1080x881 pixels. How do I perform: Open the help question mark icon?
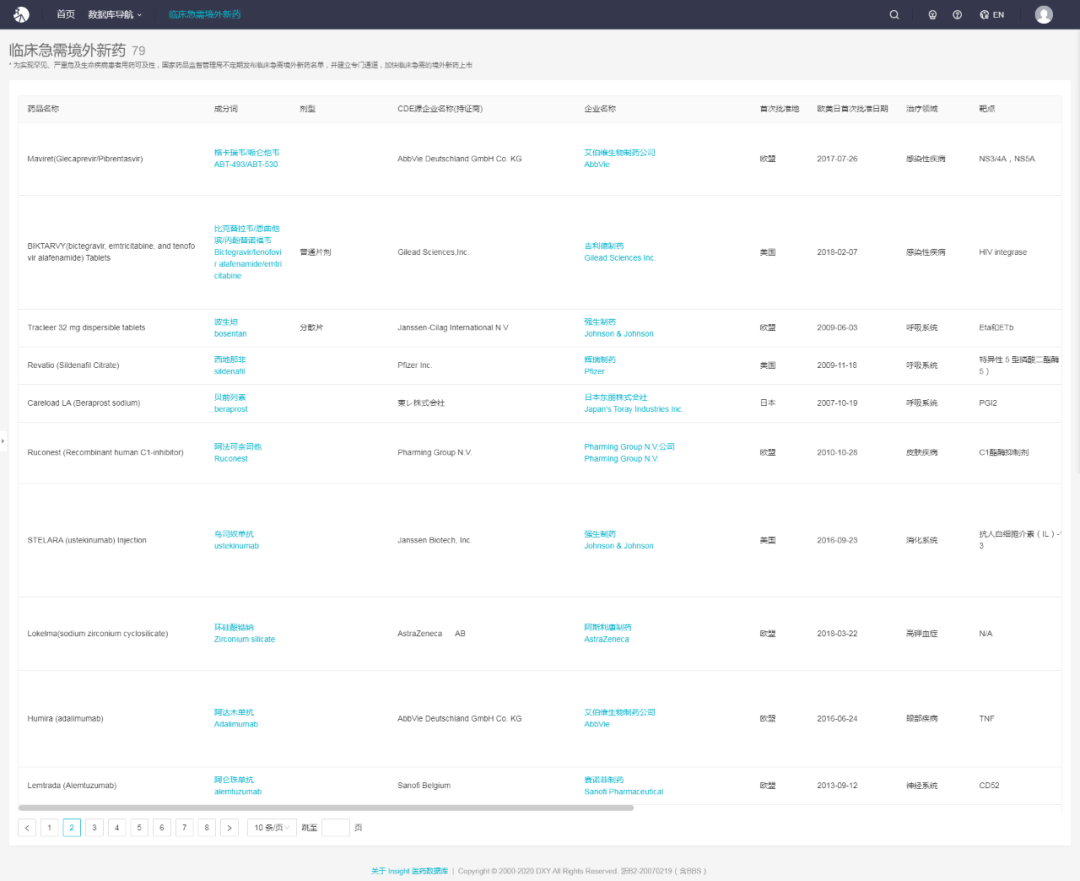coord(957,14)
